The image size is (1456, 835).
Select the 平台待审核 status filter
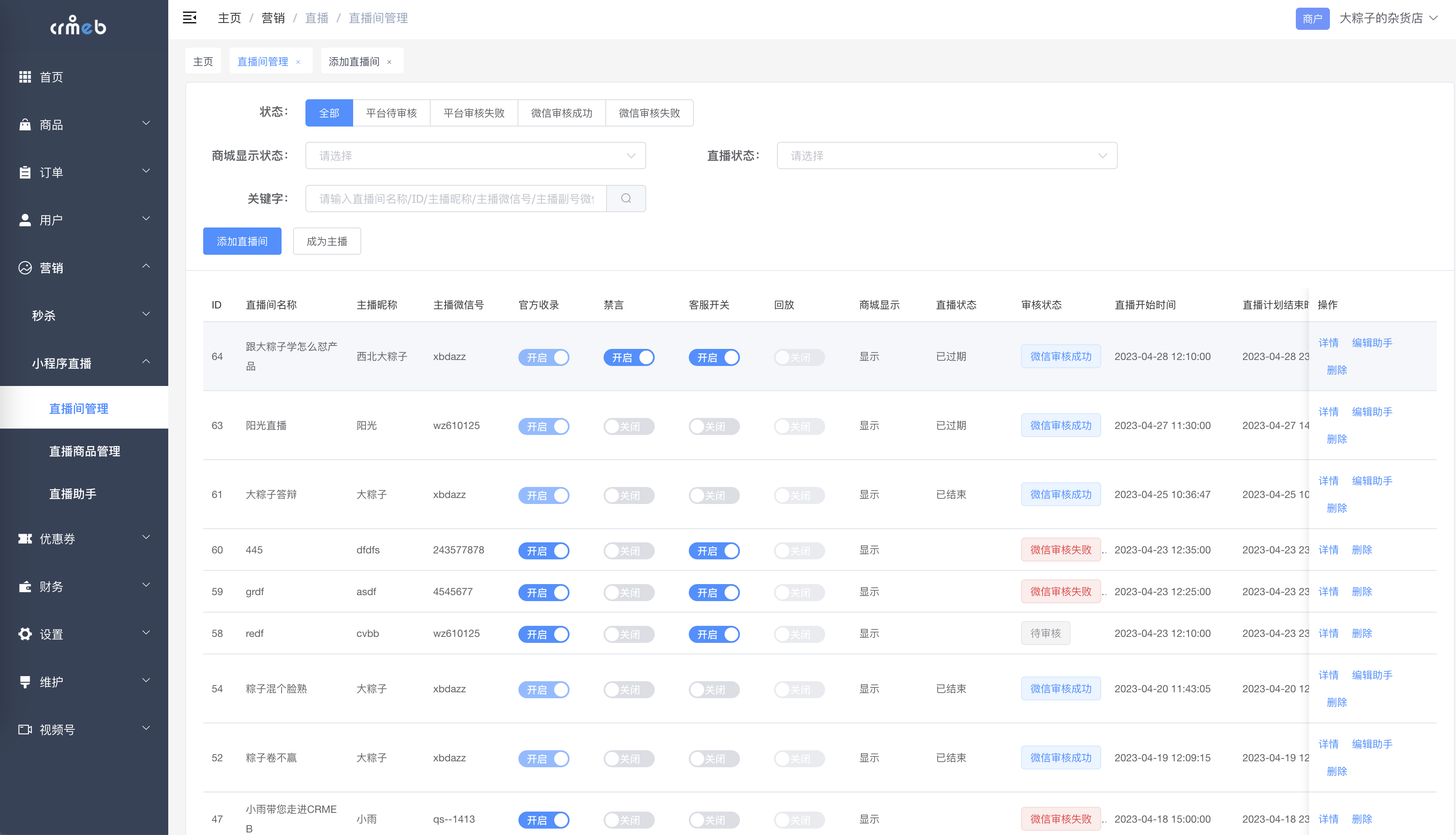(x=391, y=113)
